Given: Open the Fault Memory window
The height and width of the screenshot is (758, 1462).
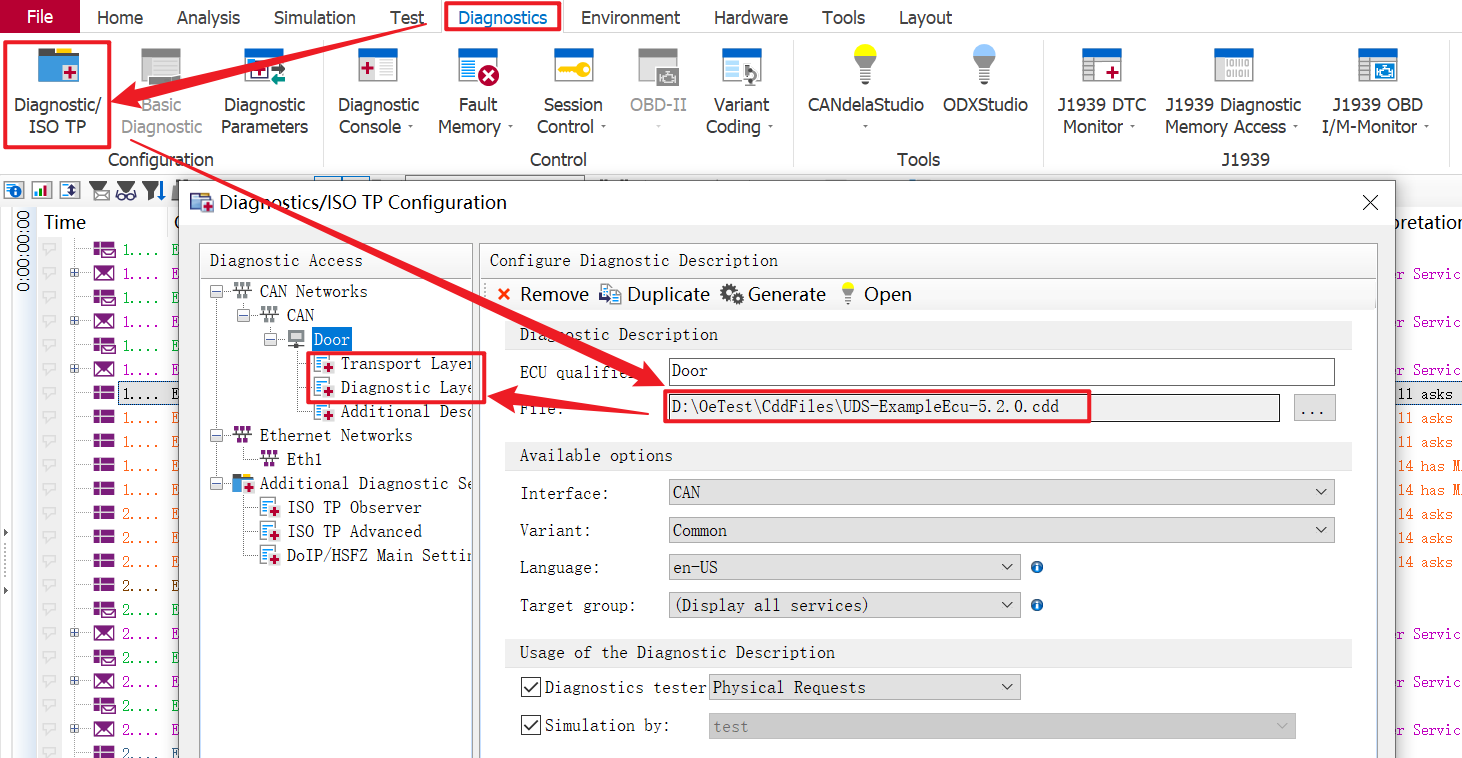Looking at the screenshot, I should point(477,92).
